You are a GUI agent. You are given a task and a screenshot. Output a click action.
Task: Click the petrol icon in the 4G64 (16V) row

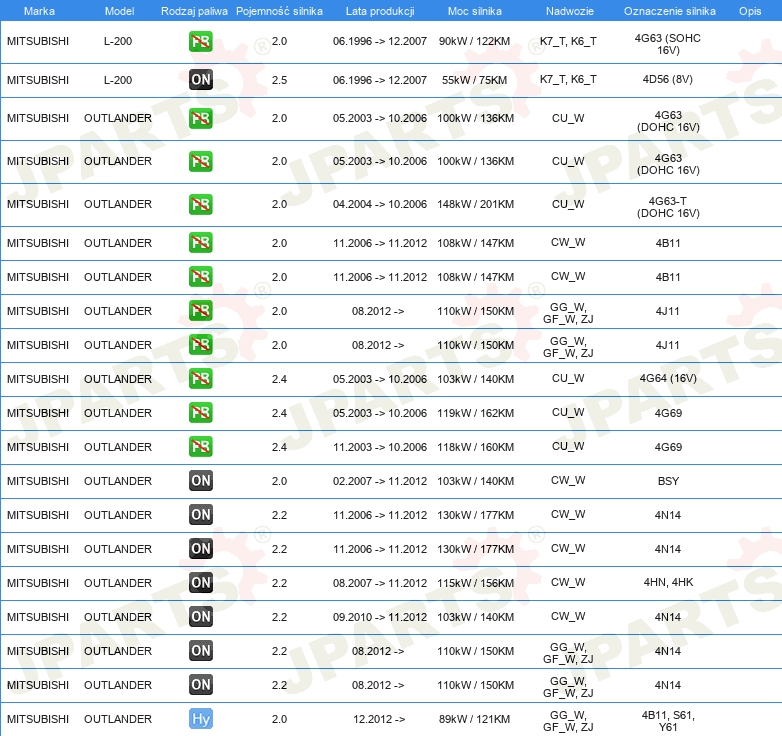tap(201, 378)
